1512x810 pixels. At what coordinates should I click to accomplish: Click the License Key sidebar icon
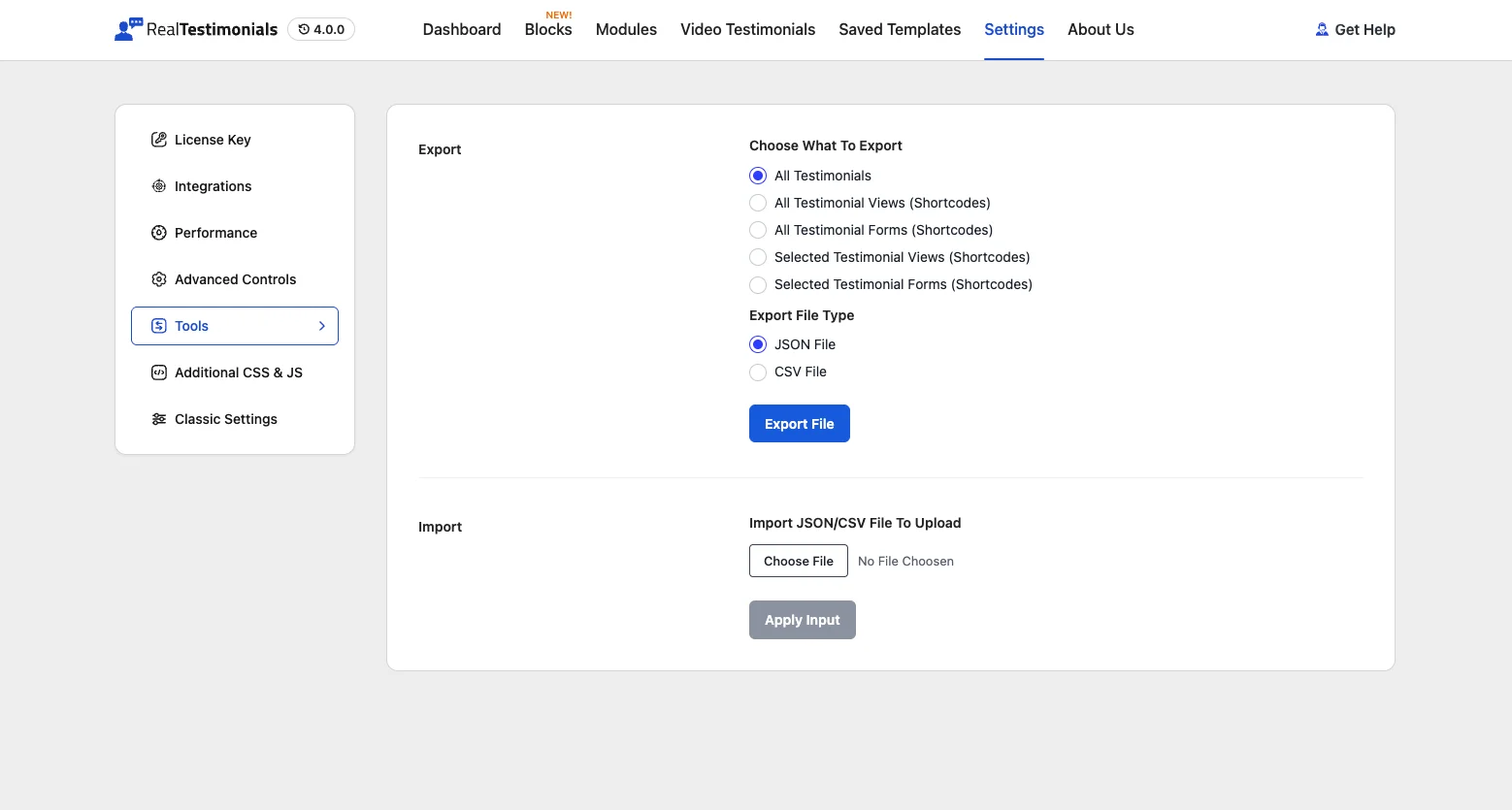tap(159, 140)
